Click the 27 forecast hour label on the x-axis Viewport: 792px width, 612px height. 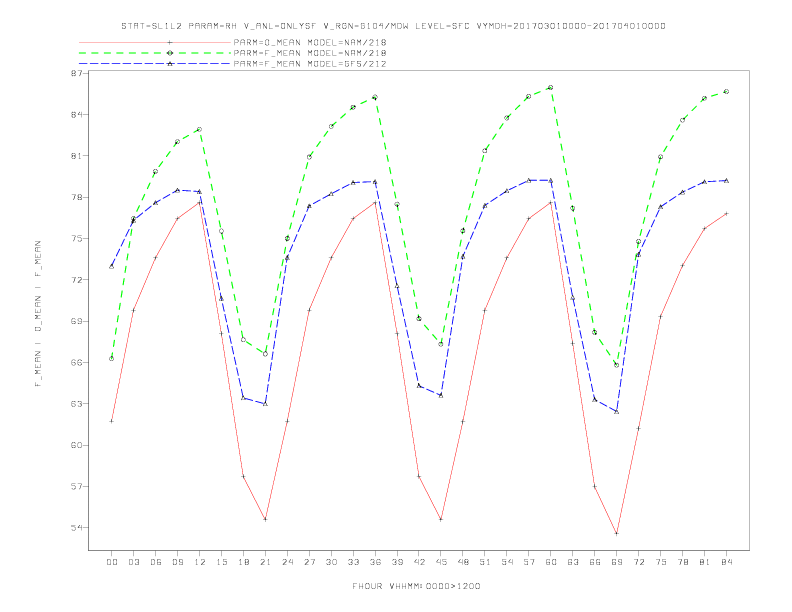pyautogui.click(x=309, y=562)
